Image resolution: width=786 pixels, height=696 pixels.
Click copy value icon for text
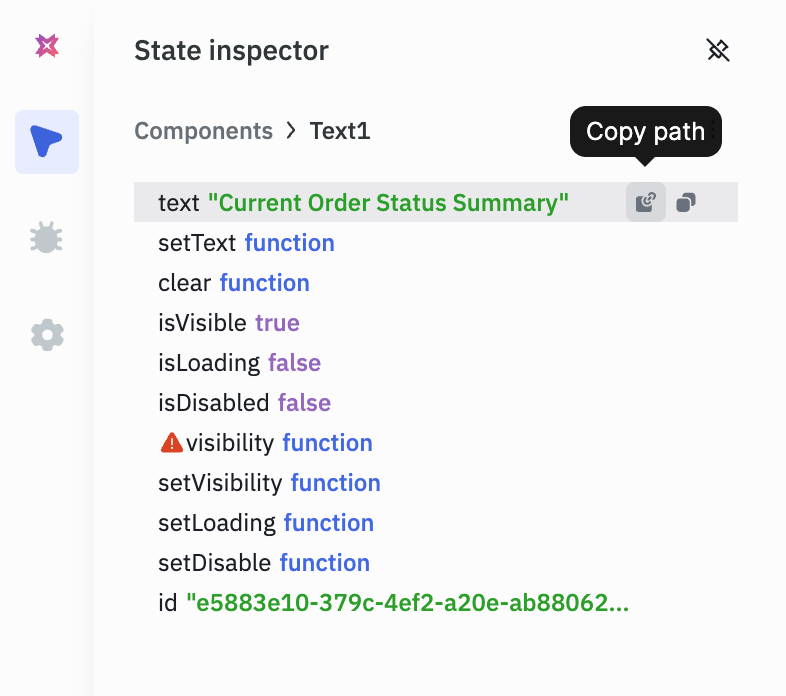[x=685, y=203]
